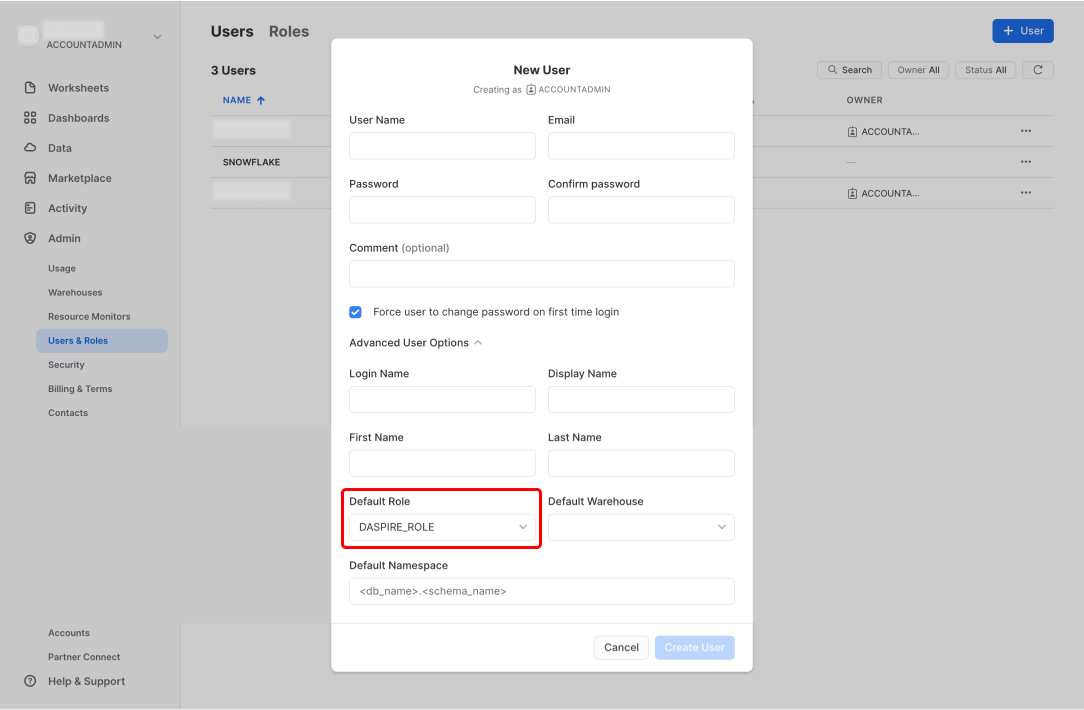
Task: Open the Default Warehouse dropdown
Action: click(641, 527)
